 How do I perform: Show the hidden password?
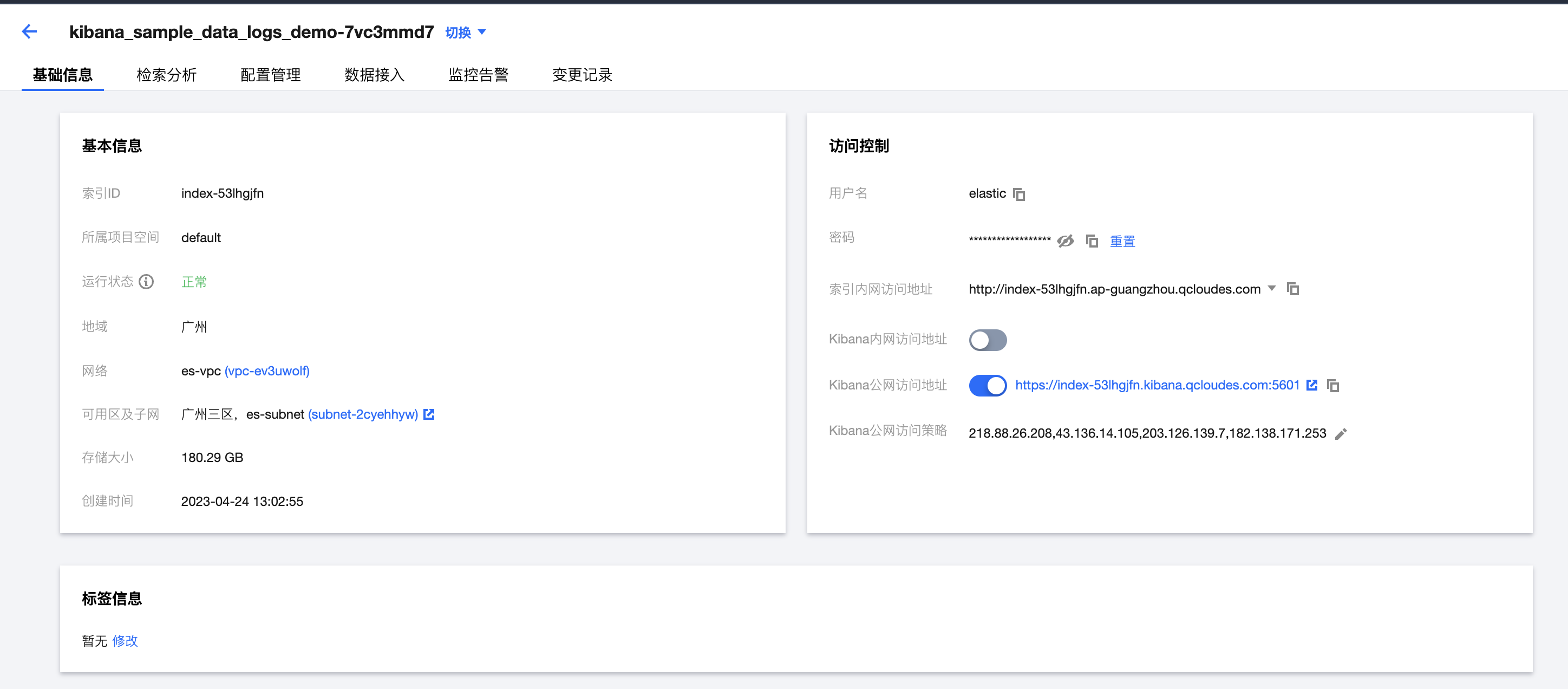pos(1066,240)
